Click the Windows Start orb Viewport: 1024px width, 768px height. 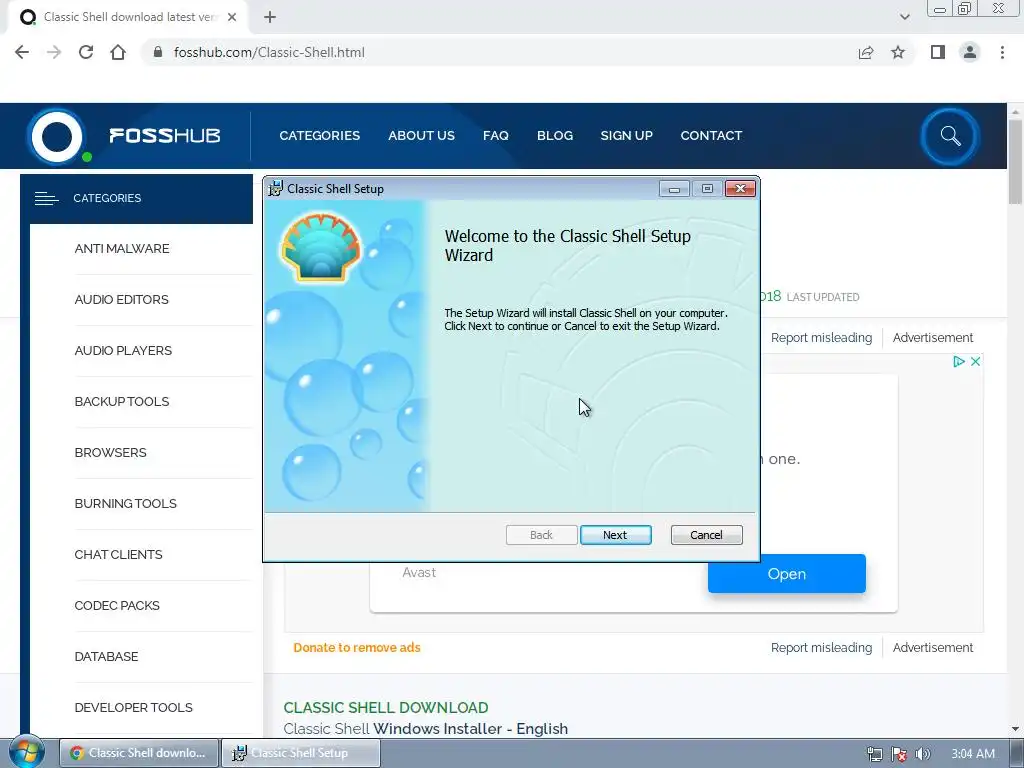click(26, 752)
